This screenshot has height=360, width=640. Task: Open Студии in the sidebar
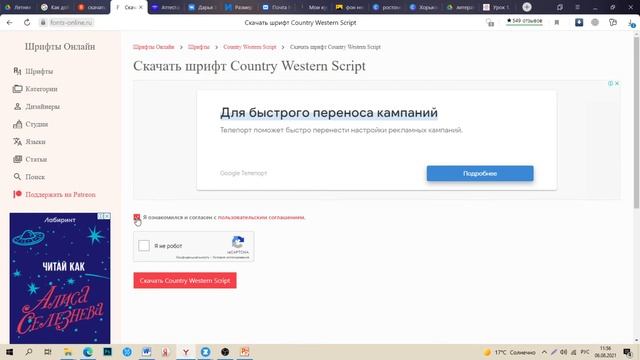point(31,124)
